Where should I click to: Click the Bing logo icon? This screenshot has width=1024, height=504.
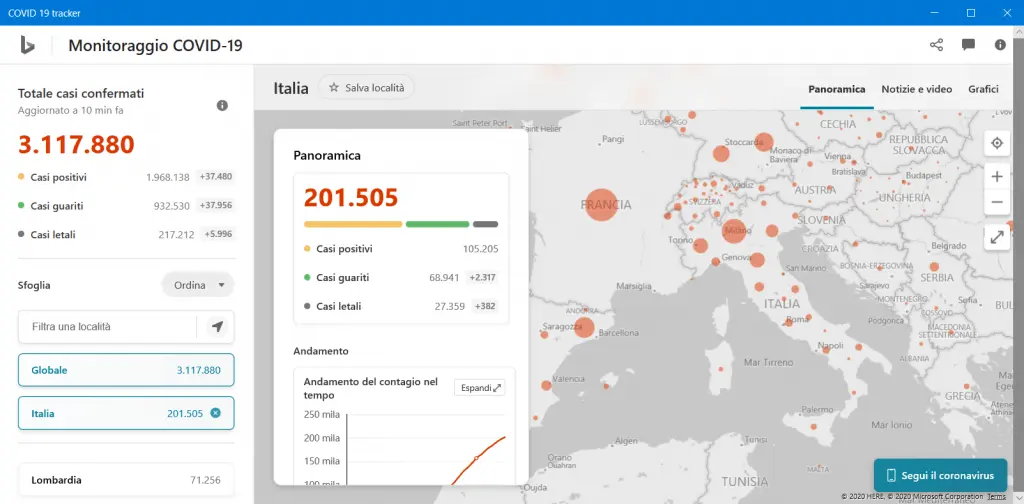coord(27,45)
